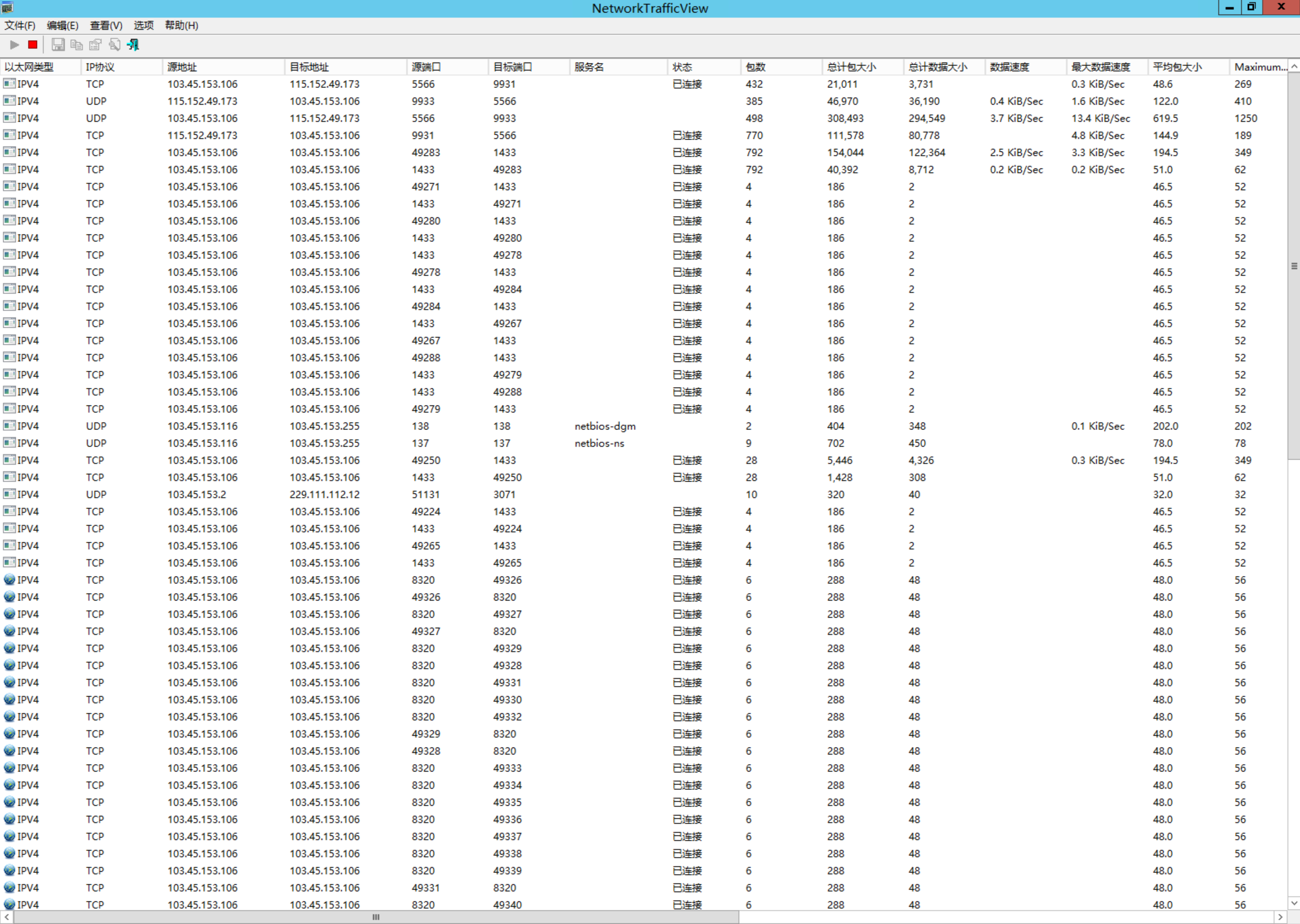This screenshot has height=924, width=1300.
Task: Click the row icon for the netbios-dgm entry
Action: (9, 426)
